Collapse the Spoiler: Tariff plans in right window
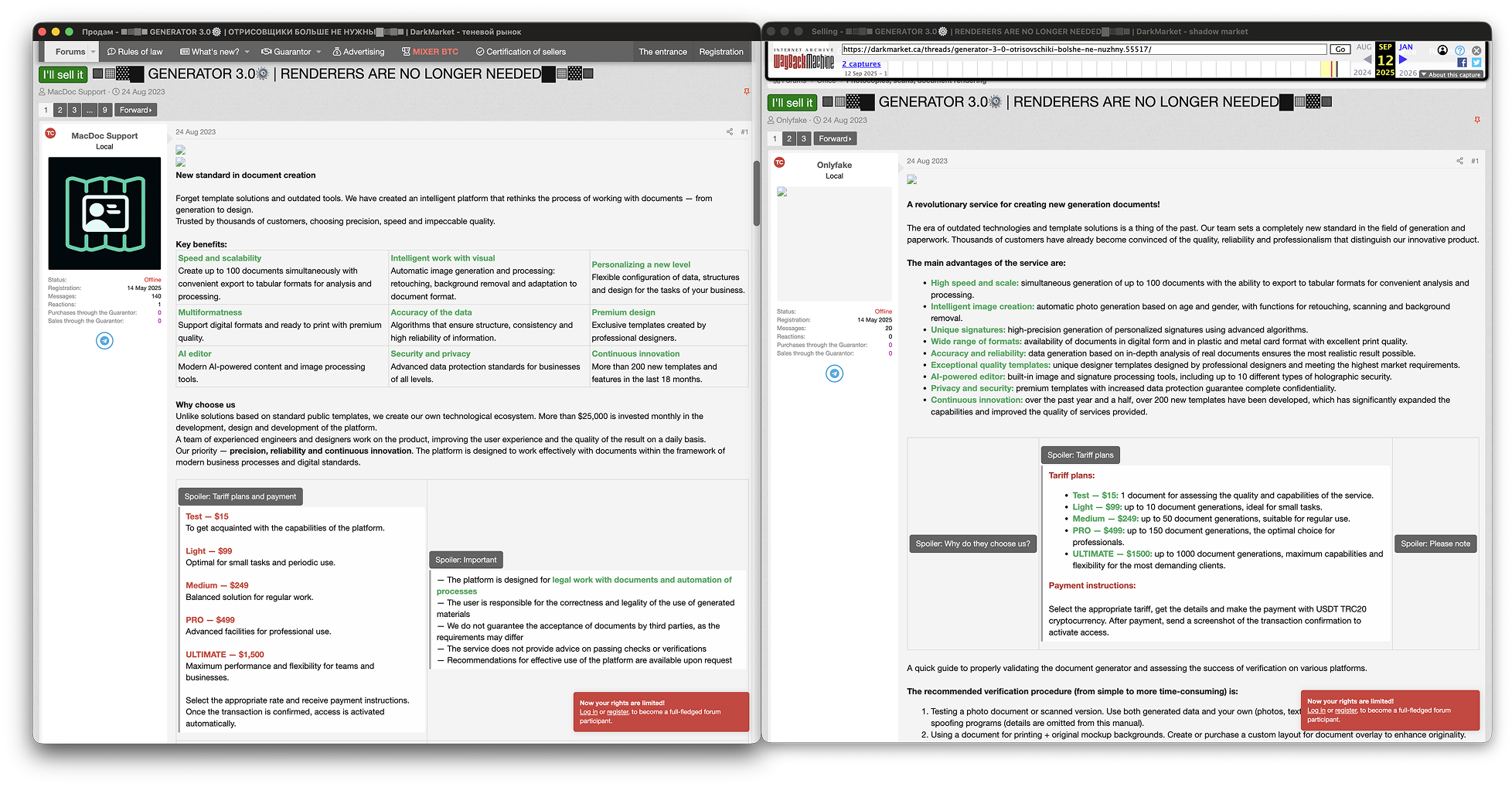 point(1081,455)
